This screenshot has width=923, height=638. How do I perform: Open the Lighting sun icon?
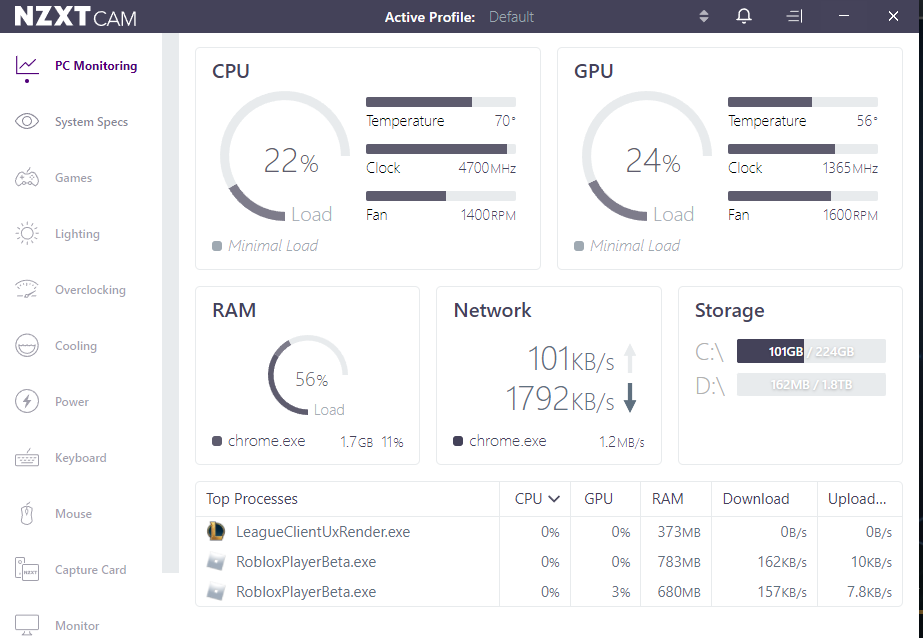coord(27,234)
